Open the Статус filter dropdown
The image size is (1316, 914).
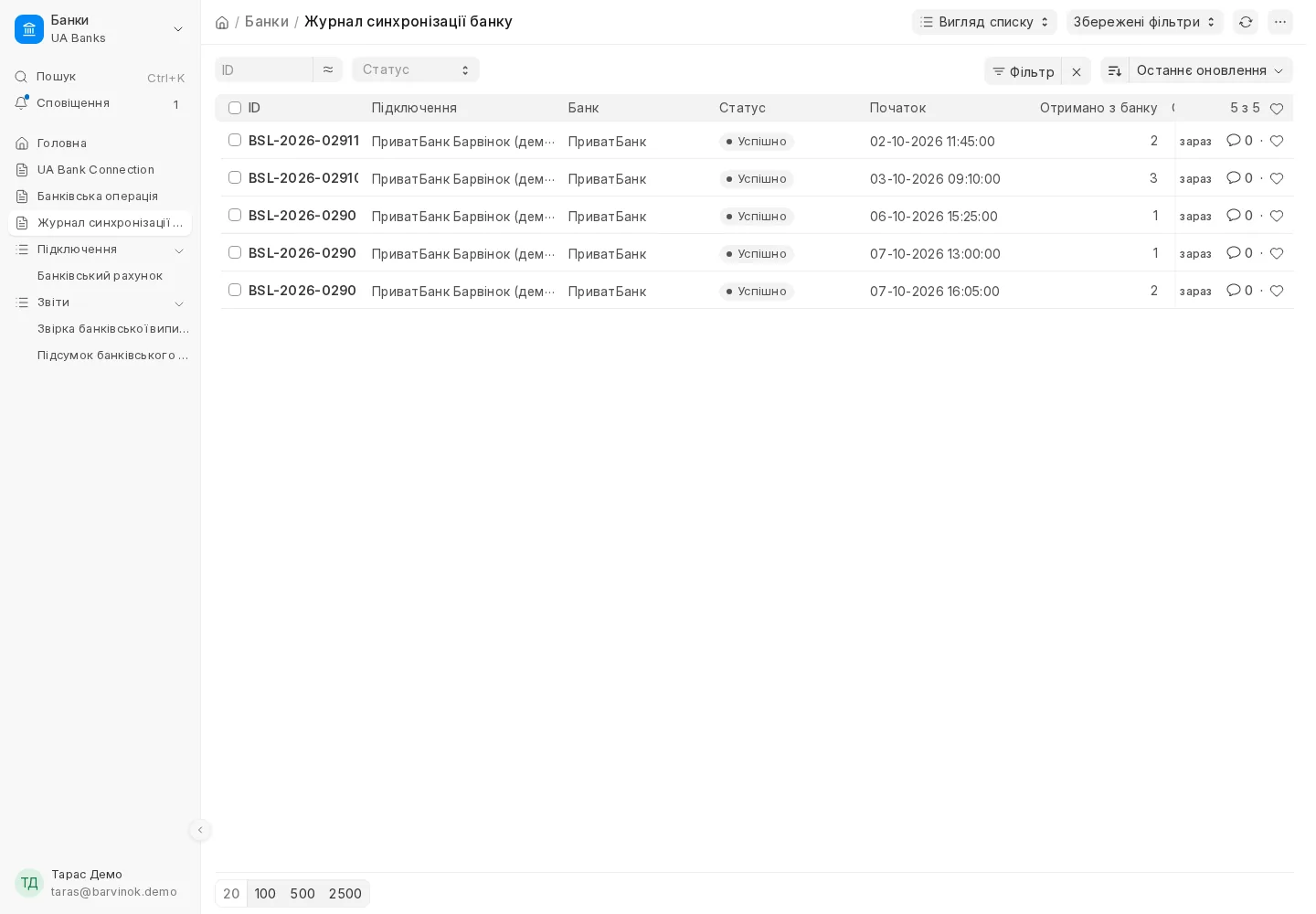[416, 69]
